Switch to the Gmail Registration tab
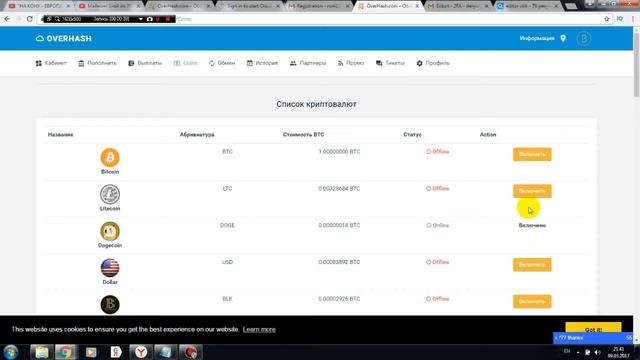This screenshot has width=640, height=360. coord(320,6)
